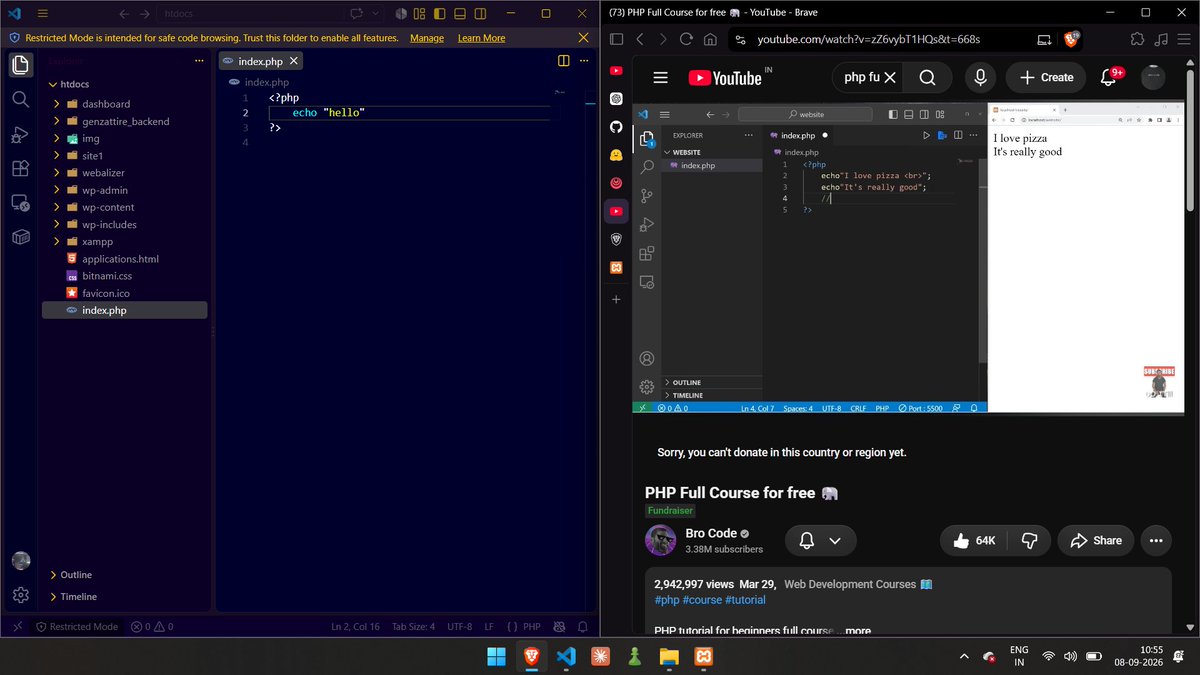
Task: Open Run and Debug view in VS Code
Action: 21,134
